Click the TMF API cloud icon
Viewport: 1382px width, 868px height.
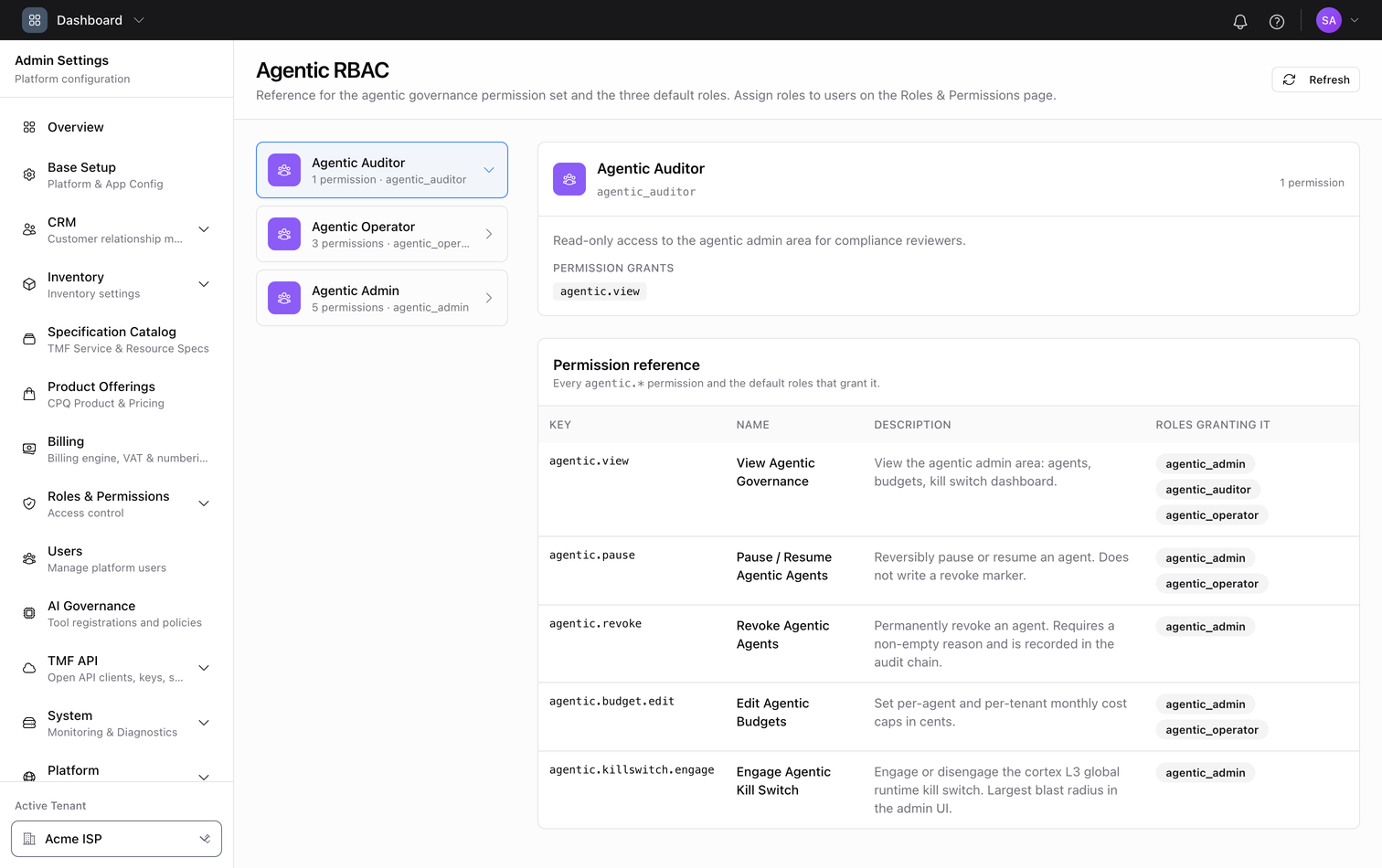(29, 668)
